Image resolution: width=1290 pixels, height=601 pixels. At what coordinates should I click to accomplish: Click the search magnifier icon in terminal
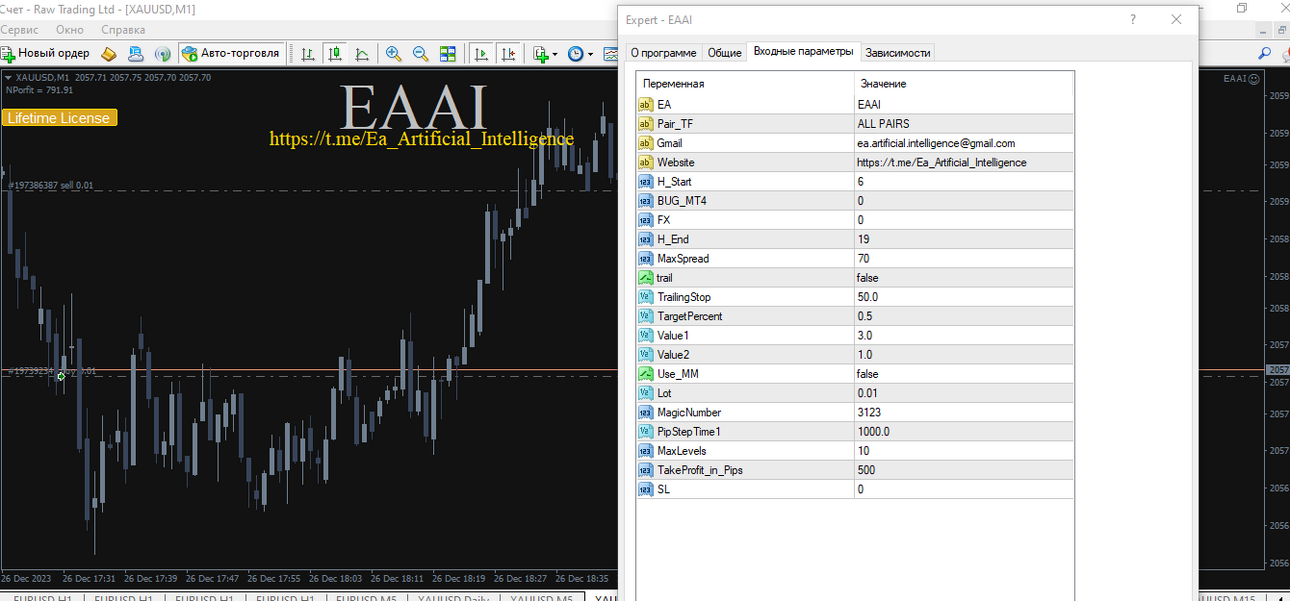click(x=1264, y=53)
